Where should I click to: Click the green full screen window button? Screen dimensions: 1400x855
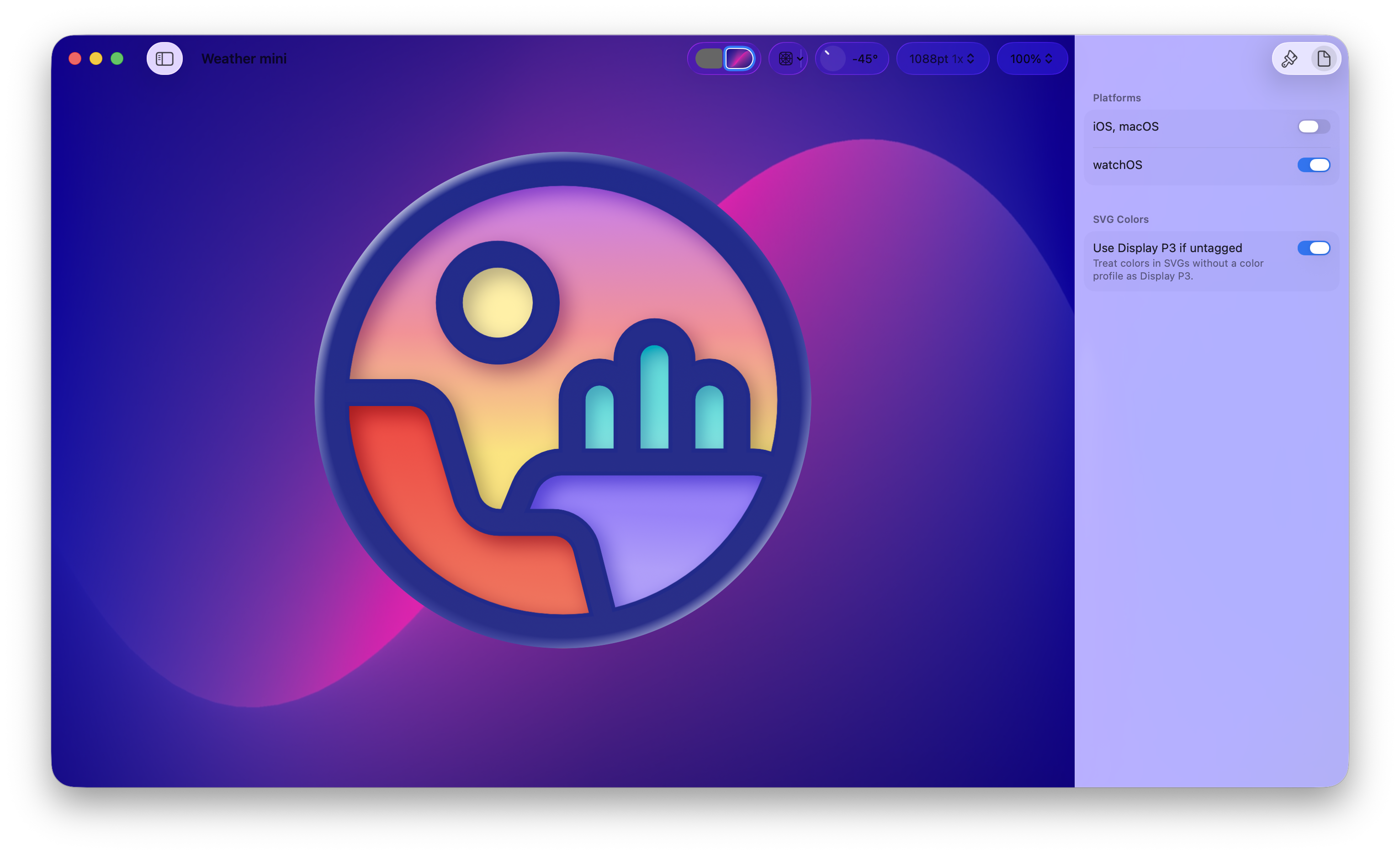pyautogui.click(x=117, y=58)
